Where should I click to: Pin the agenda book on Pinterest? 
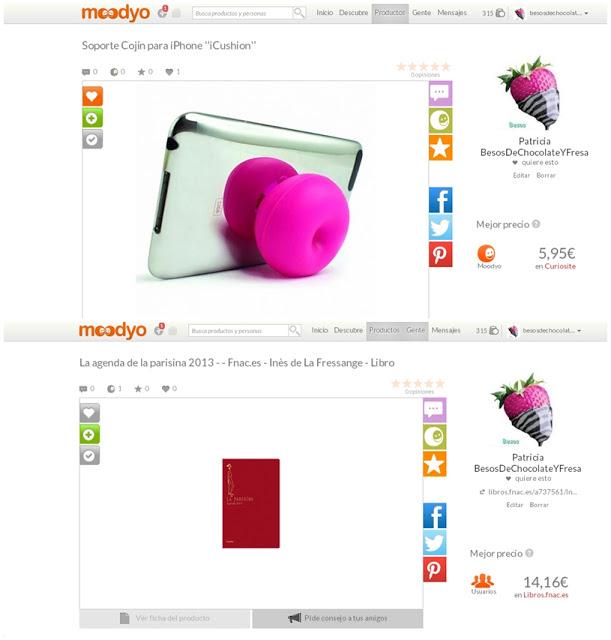(x=434, y=569)
